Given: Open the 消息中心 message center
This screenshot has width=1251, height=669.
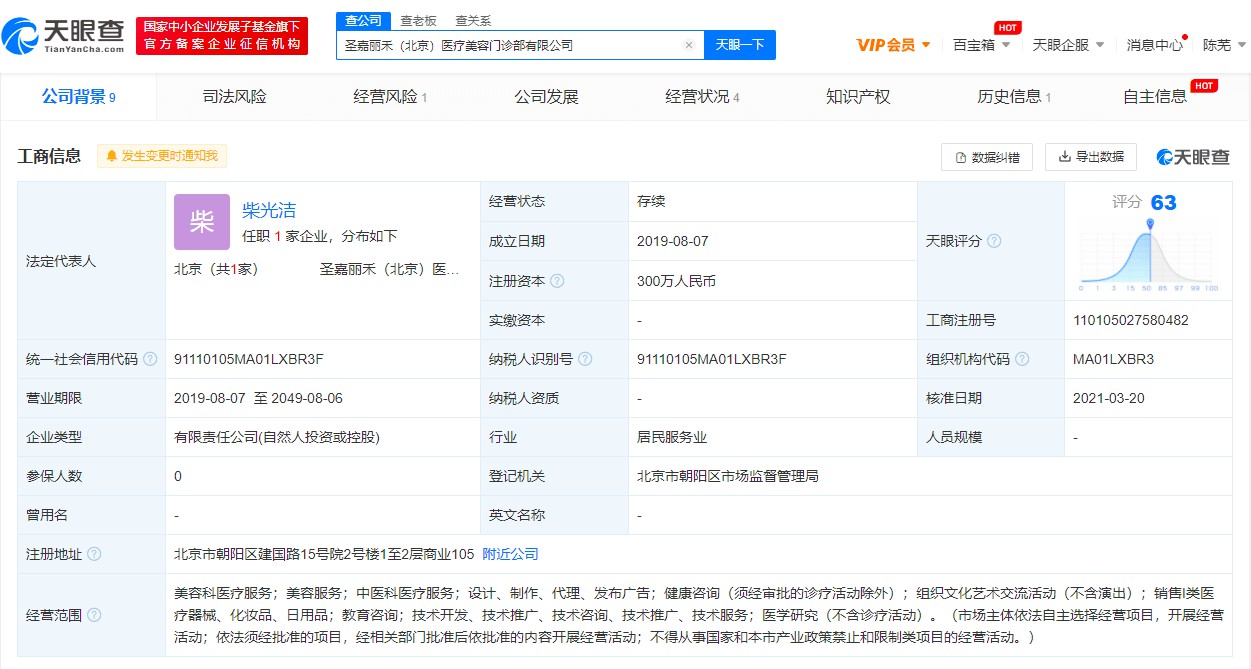Looking at the screenshot, I should (x=1155, y=45).
